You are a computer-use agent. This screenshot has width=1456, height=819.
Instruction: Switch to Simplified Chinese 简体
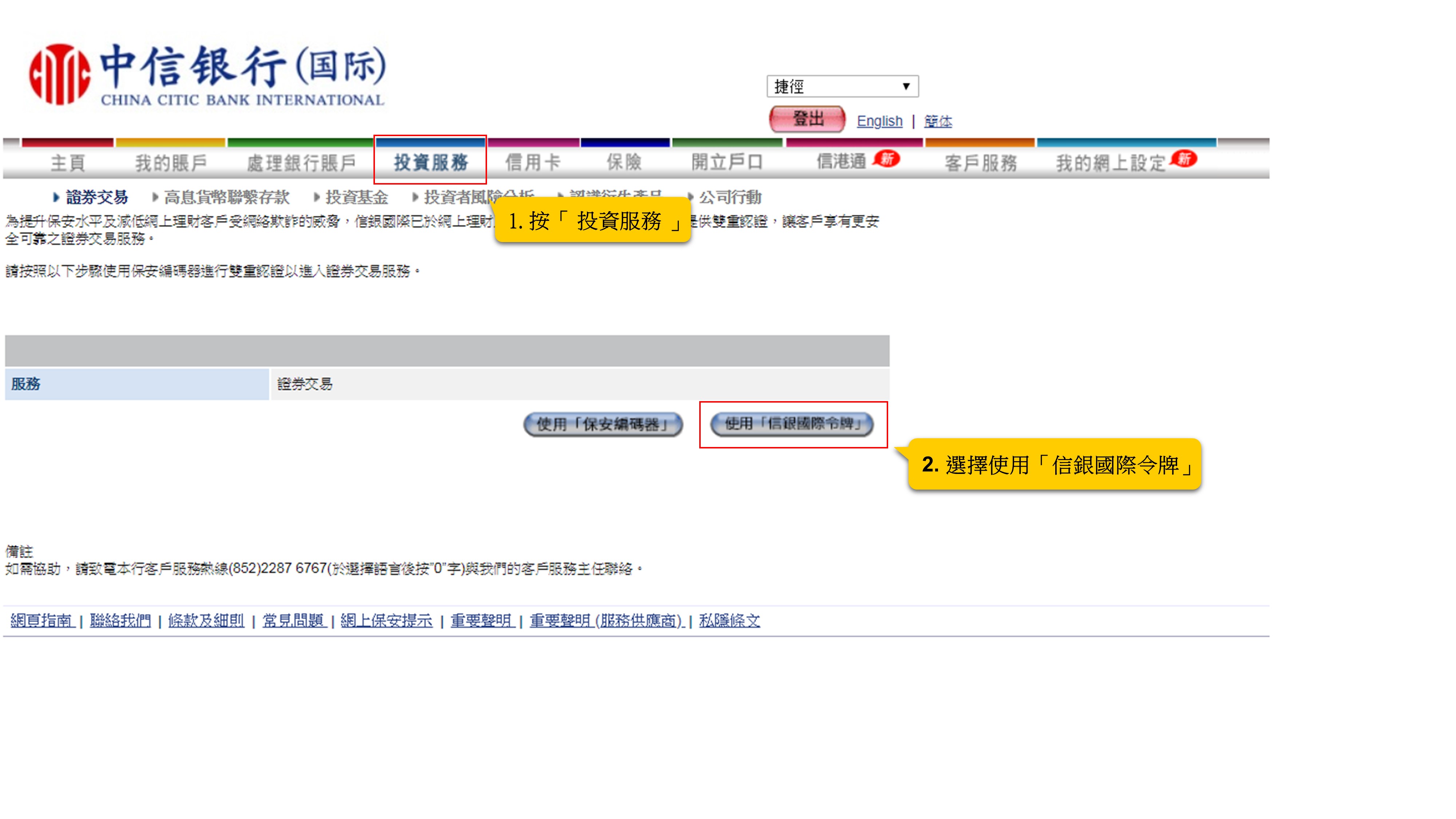(938, 121)
